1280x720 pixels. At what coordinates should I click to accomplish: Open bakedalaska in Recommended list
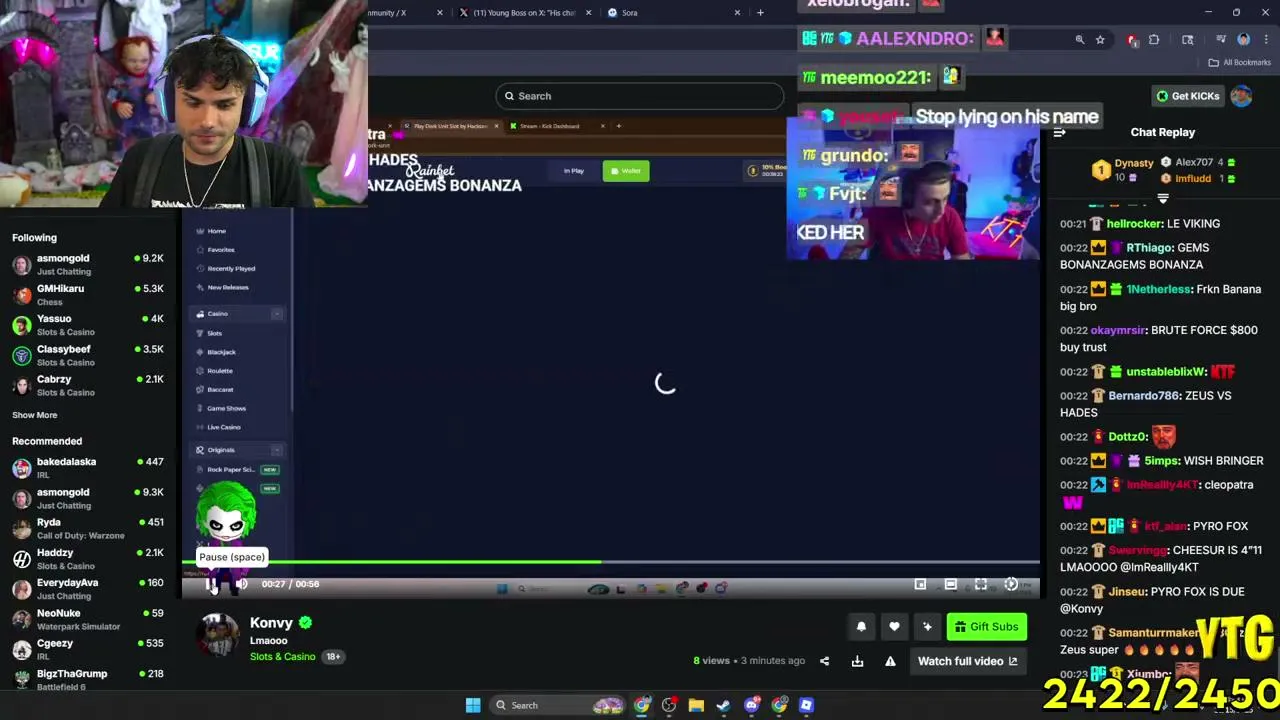(88, 468)
